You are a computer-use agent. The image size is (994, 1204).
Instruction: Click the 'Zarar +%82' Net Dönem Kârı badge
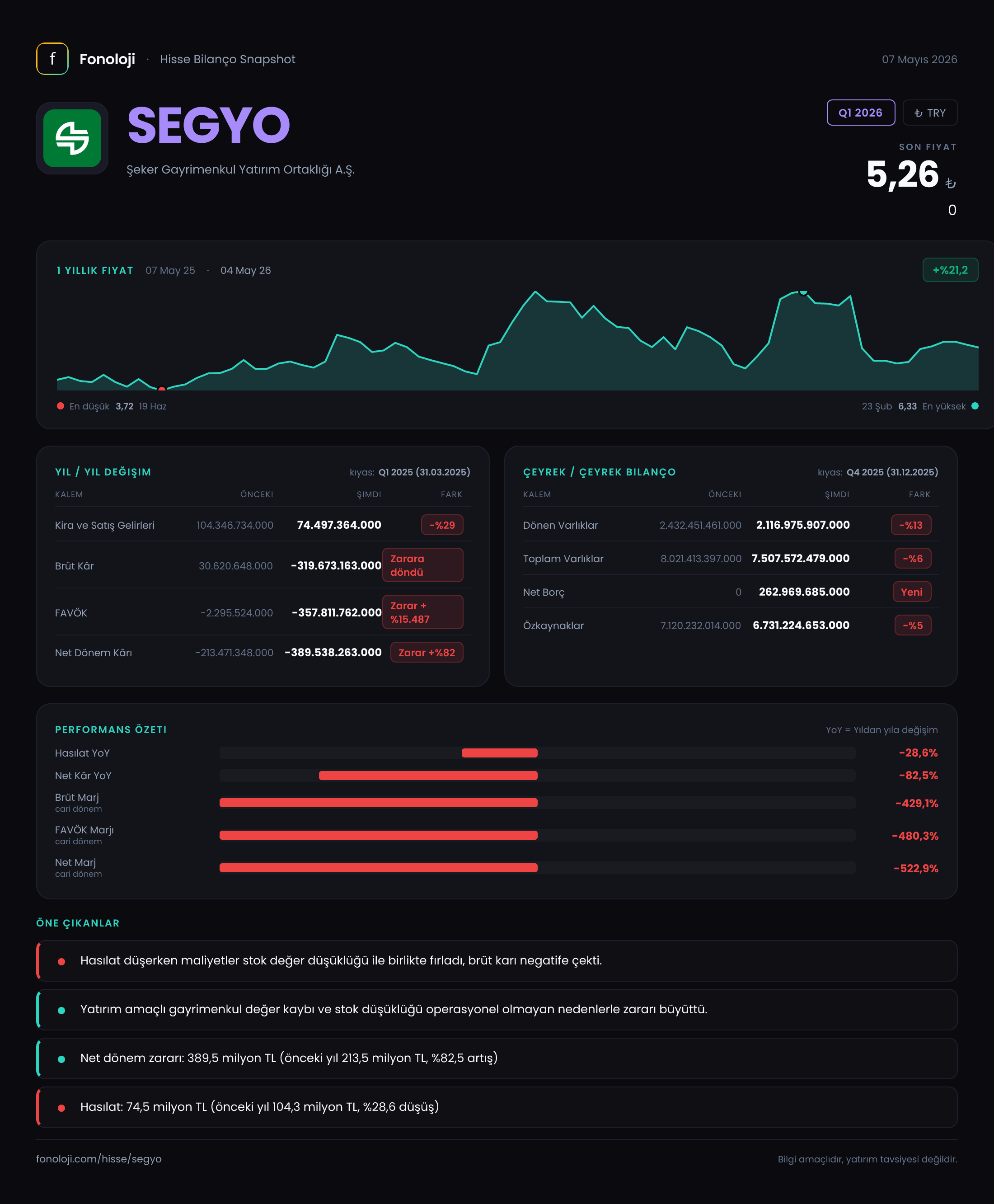point(427,653)
